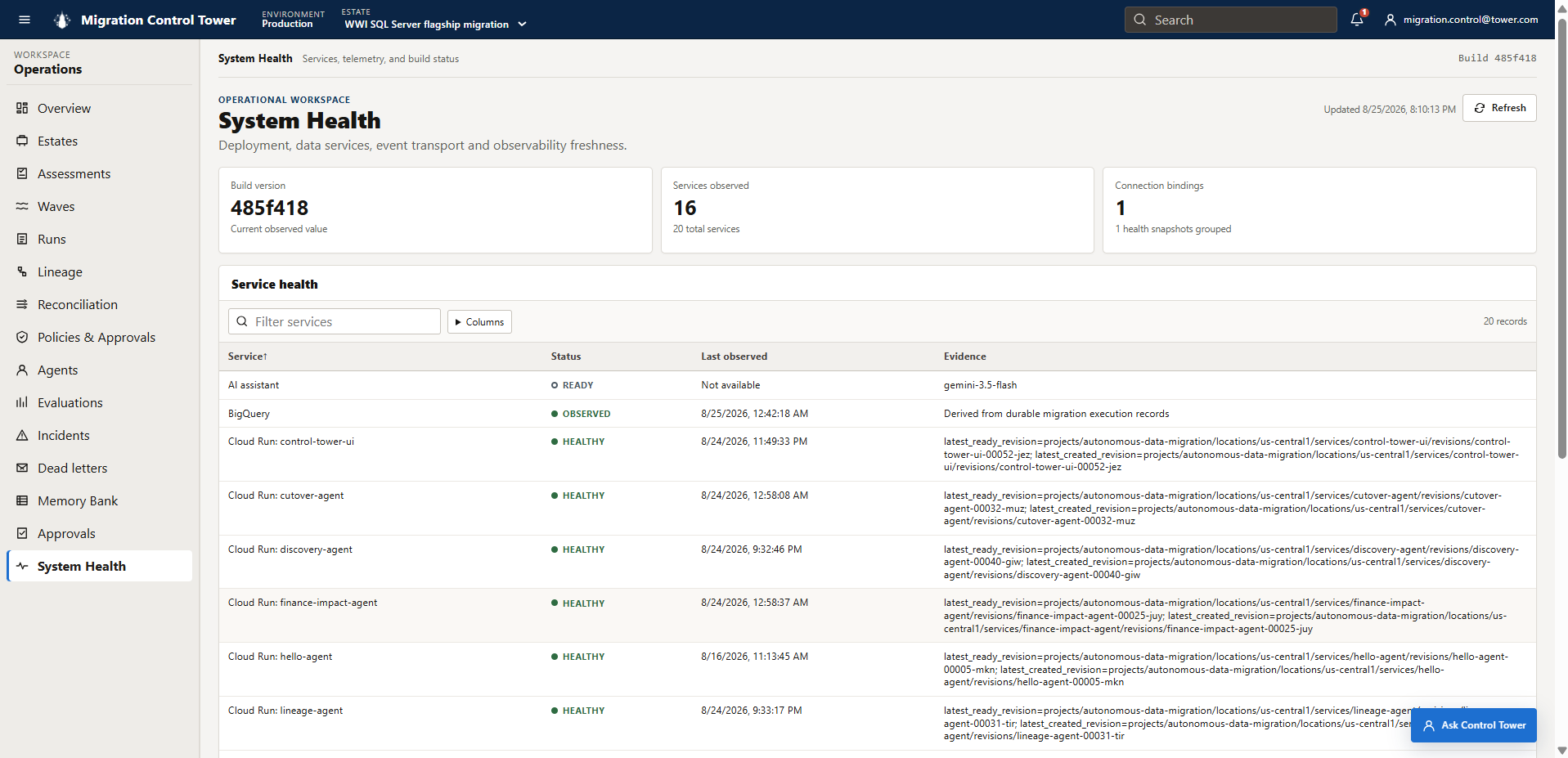Click the Evaluations bar chart icon
The height and width of the screenshot is (758, 1568).
pyautogui.click(x=22, y=402)
